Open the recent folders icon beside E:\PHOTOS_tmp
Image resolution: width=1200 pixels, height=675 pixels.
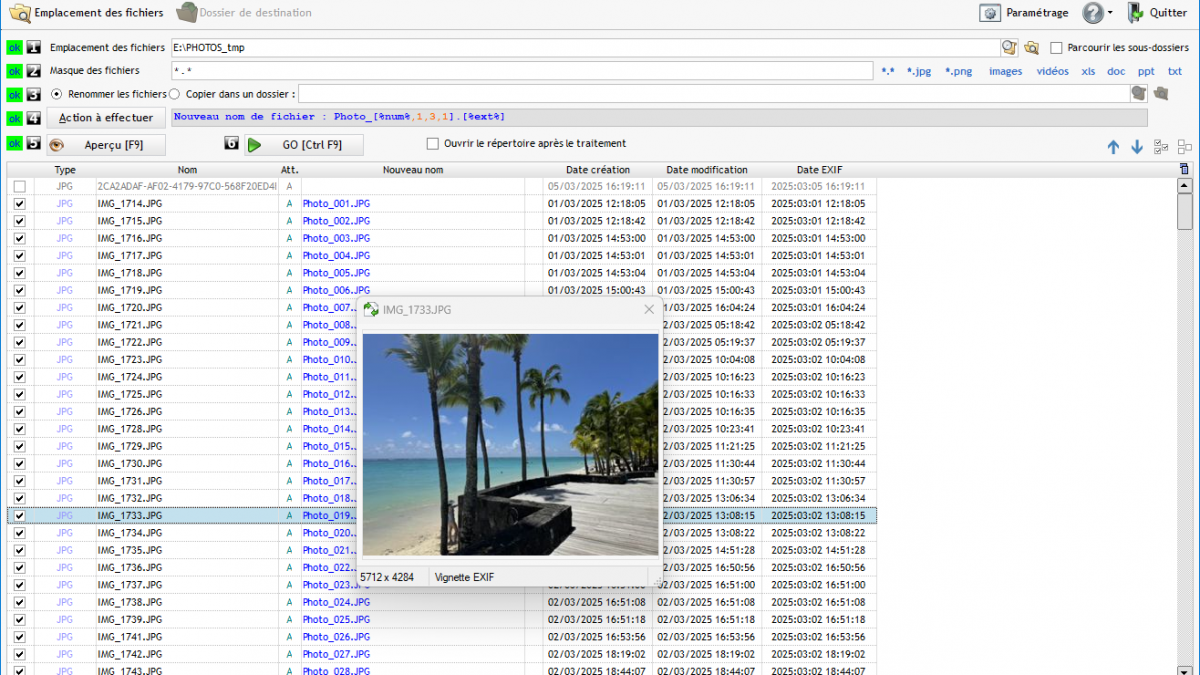[x=1010, y=47]
